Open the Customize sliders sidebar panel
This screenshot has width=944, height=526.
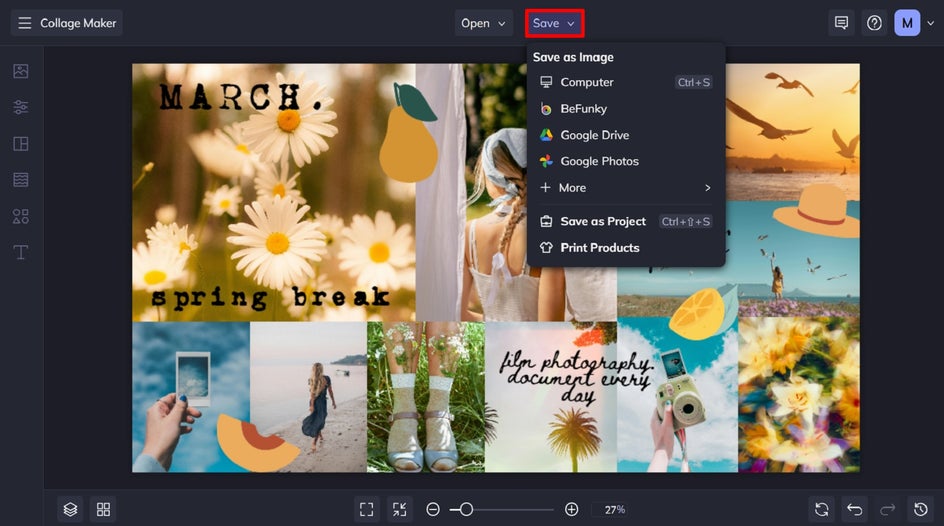coord(20,107)
